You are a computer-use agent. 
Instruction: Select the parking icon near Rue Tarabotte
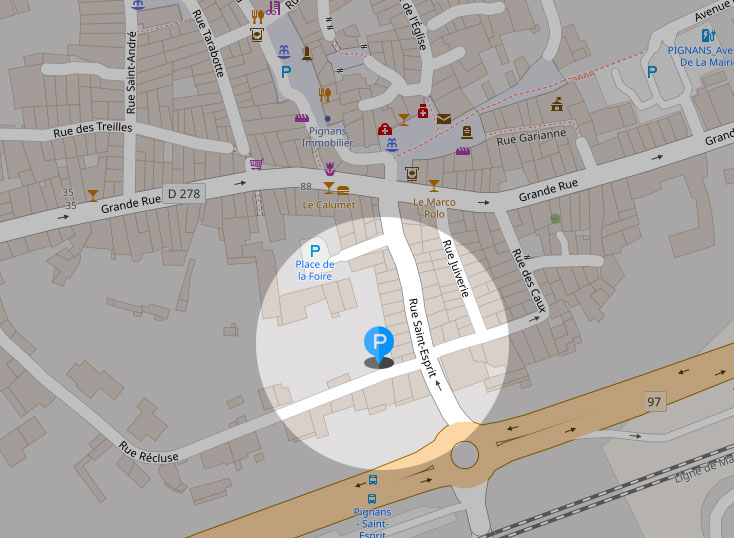286,72
